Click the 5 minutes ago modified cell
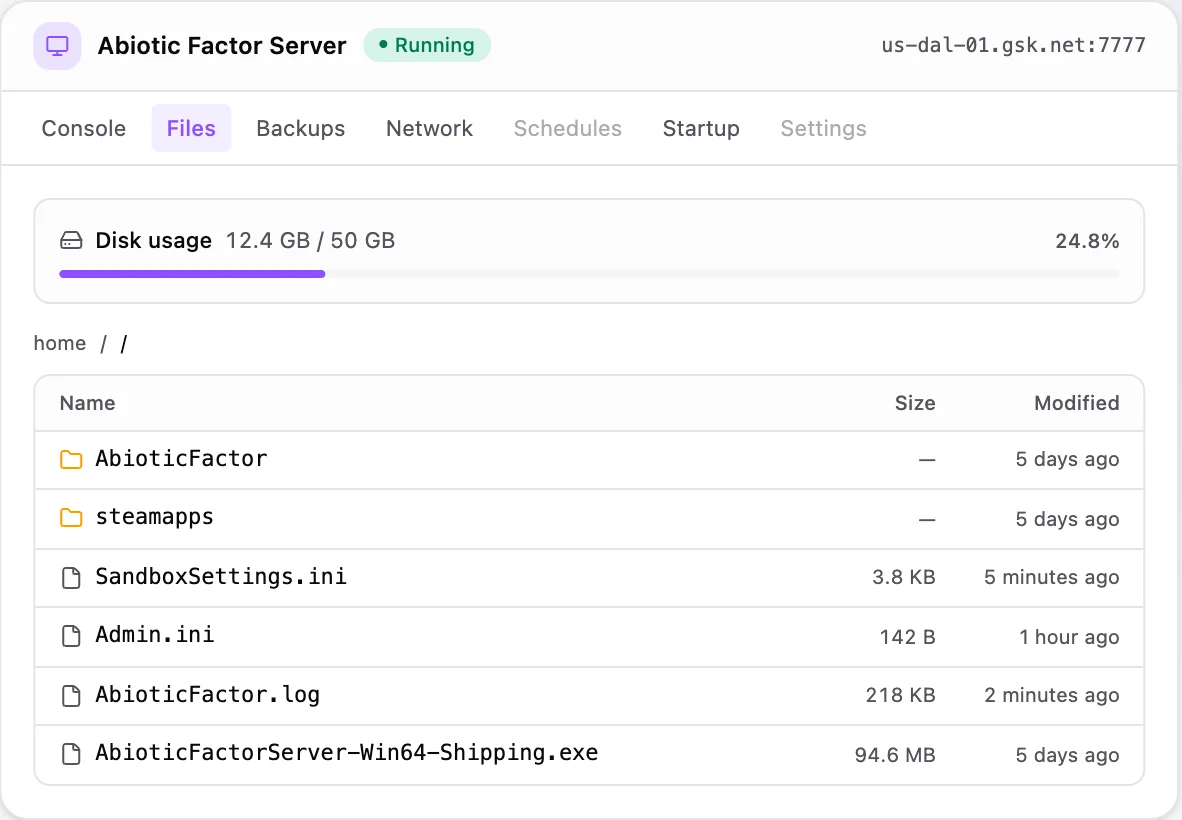Screen dimensions: 1182x820 tap(1052, 577)
